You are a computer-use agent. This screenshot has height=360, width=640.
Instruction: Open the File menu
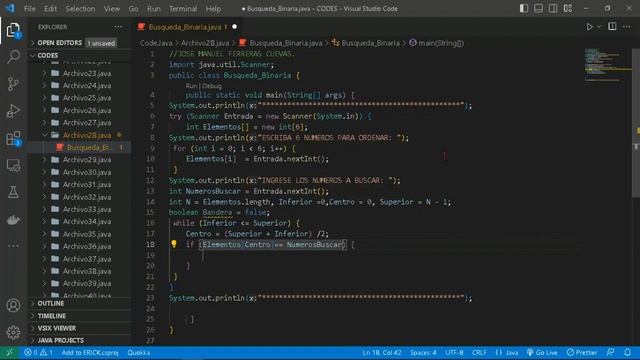pyautogui.click(x=29, y=9)
